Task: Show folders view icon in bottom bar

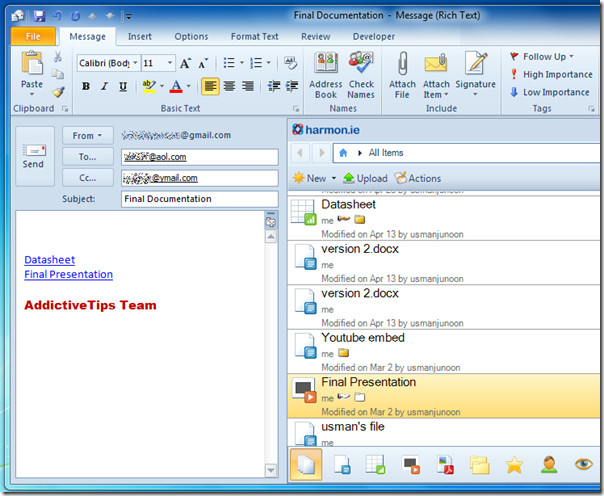Action: tap(480, 465)
